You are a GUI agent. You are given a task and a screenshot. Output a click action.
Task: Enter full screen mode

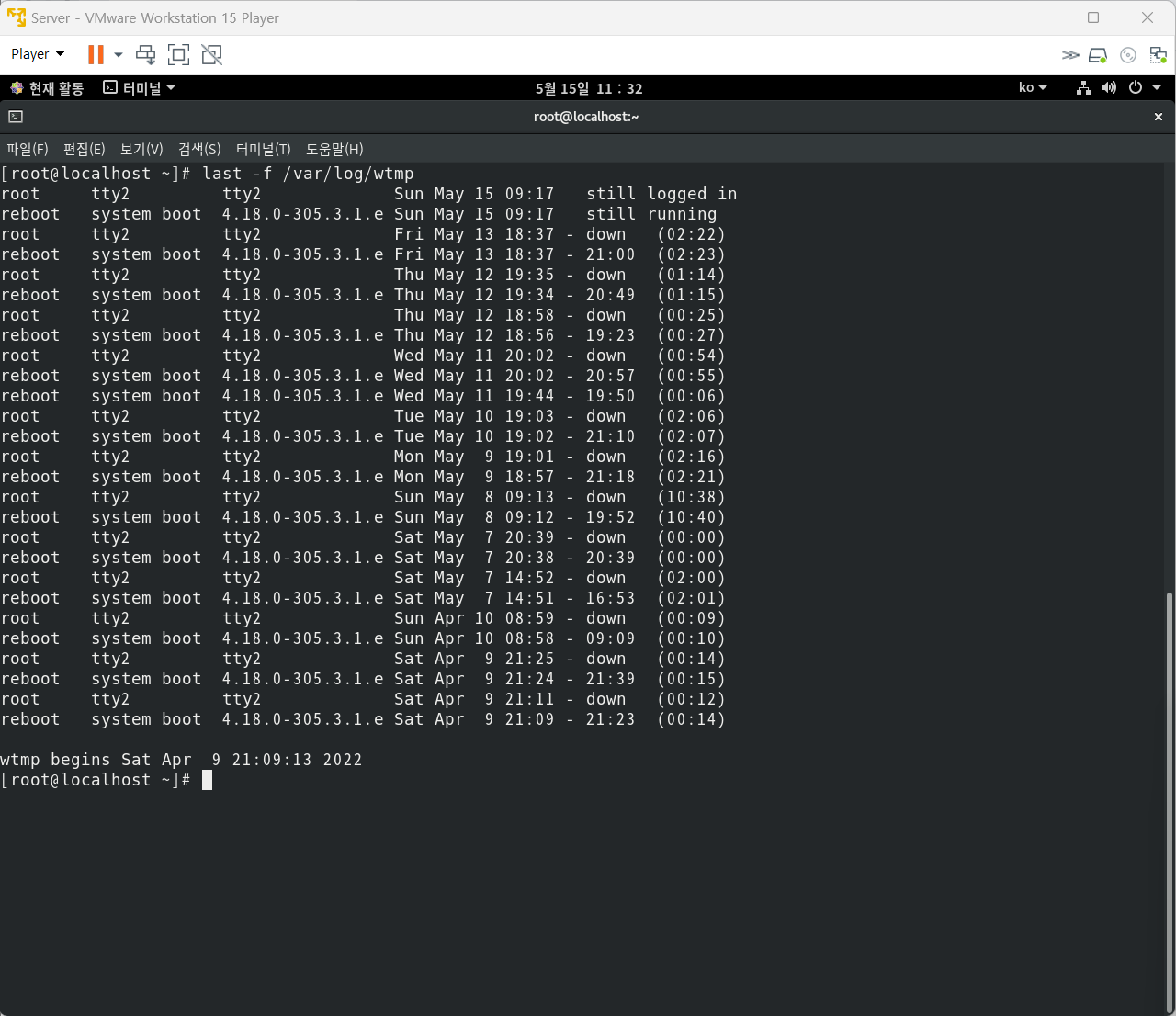pos(178,54)
